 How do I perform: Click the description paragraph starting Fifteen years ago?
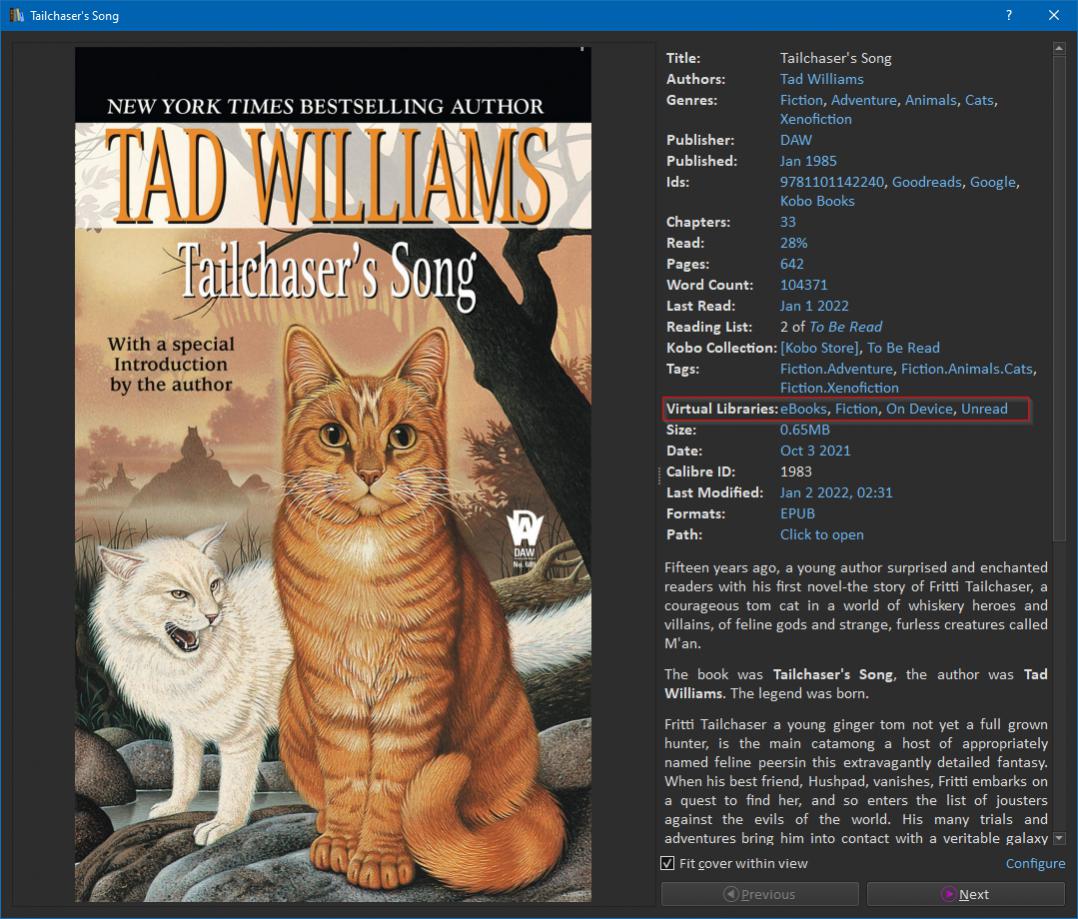click(855, 606)
